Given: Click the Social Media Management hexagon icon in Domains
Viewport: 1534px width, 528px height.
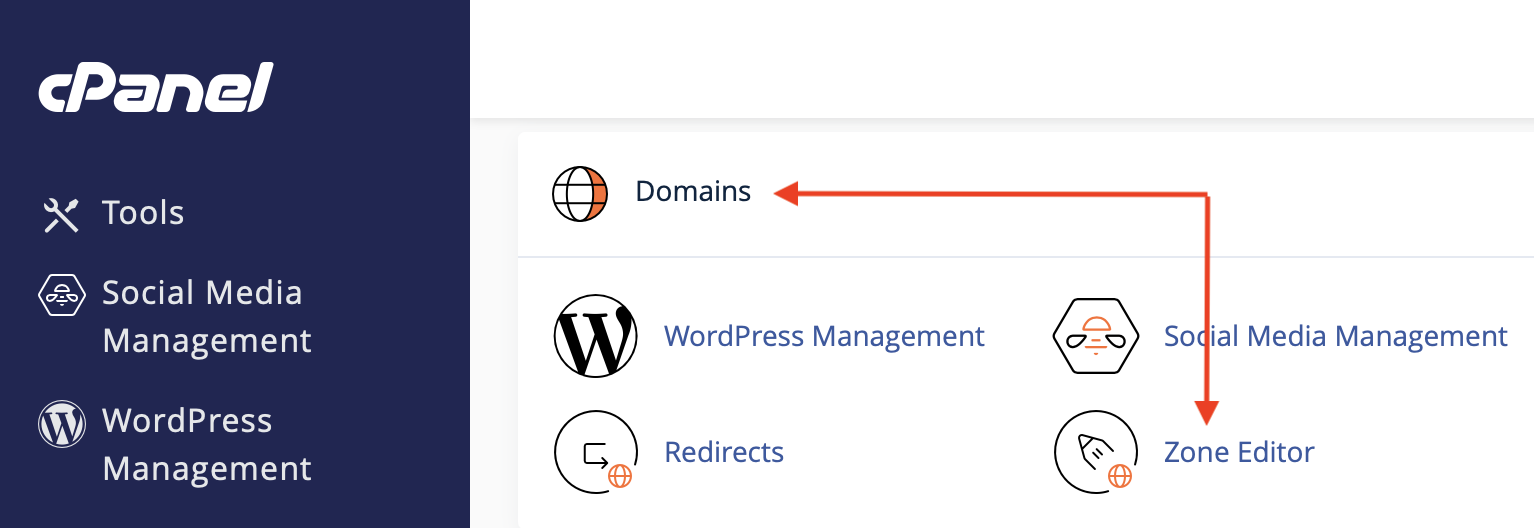Looking at the screenshot, I should click(x=1096, y=336).
